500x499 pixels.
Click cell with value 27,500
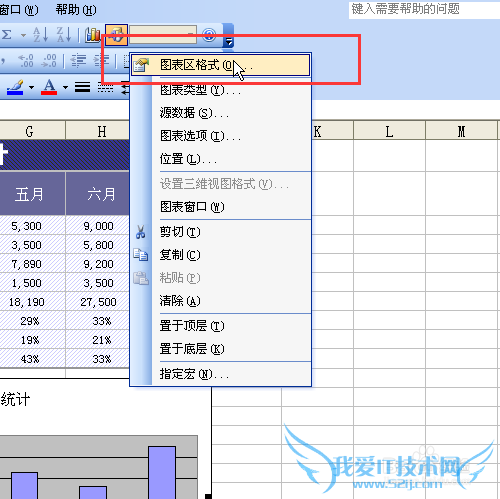[98, 302]
